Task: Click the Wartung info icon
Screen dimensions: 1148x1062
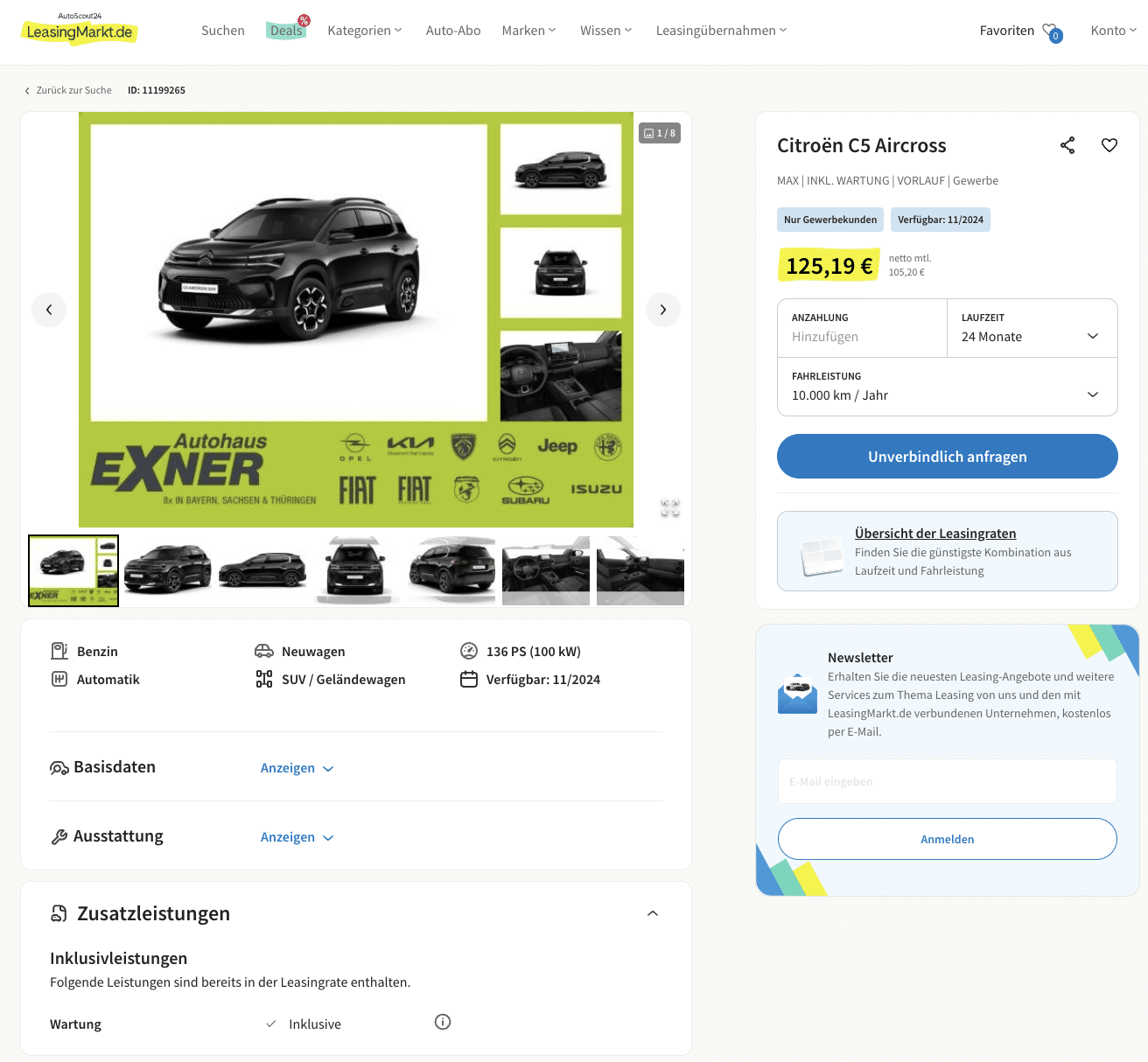Action: (x=443, y=1022)
